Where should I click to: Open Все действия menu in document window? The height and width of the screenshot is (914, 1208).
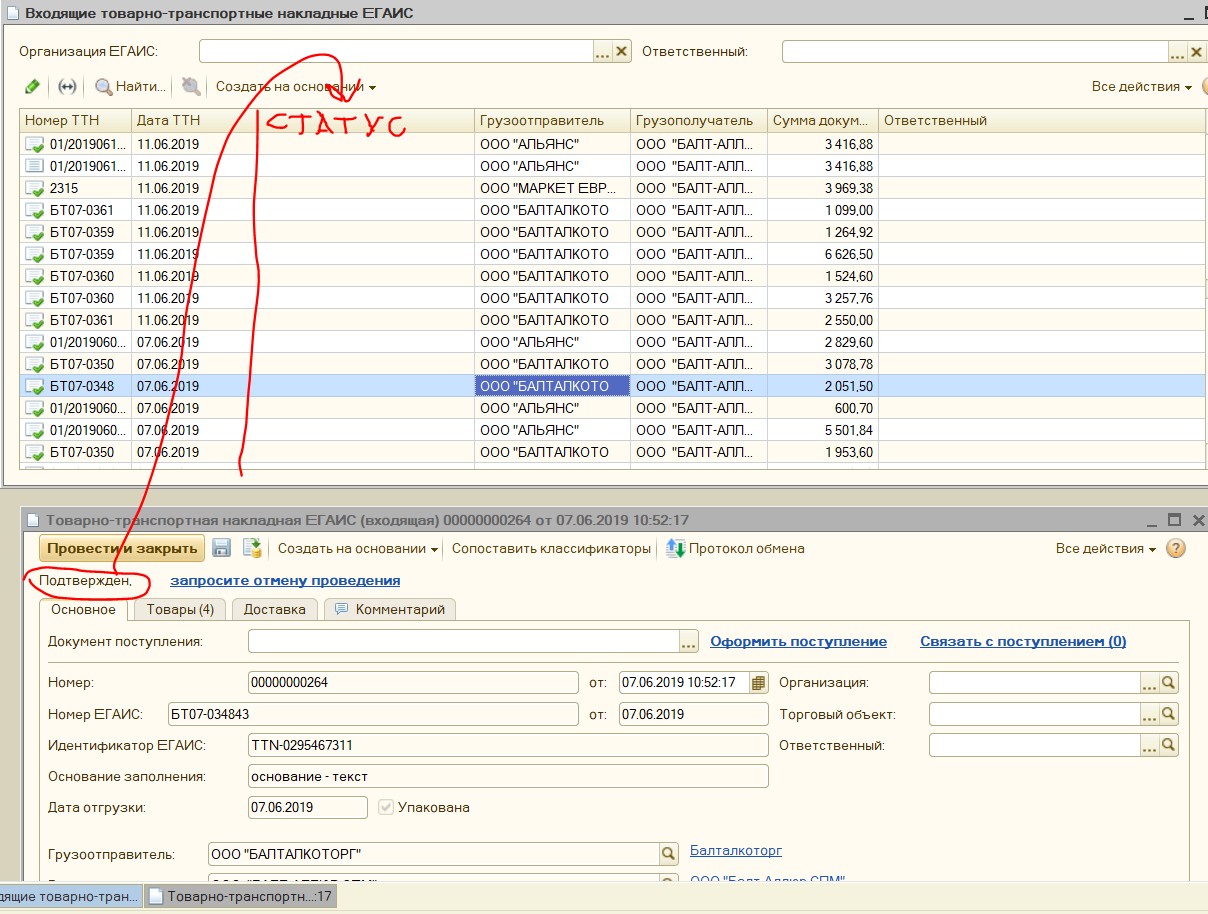pyautogui.click(x=1105, y=548)
